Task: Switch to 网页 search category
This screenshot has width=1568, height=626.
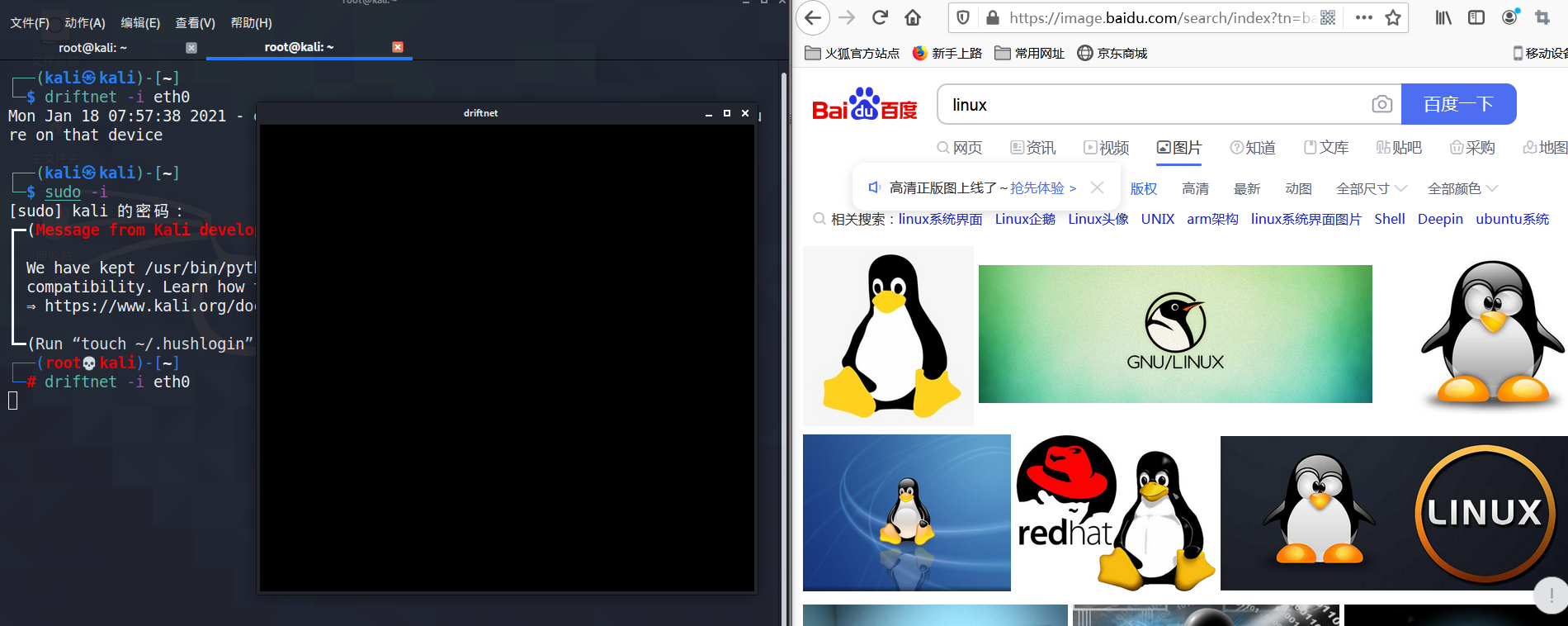Action: pyautogui.click(x=960, y=148)
